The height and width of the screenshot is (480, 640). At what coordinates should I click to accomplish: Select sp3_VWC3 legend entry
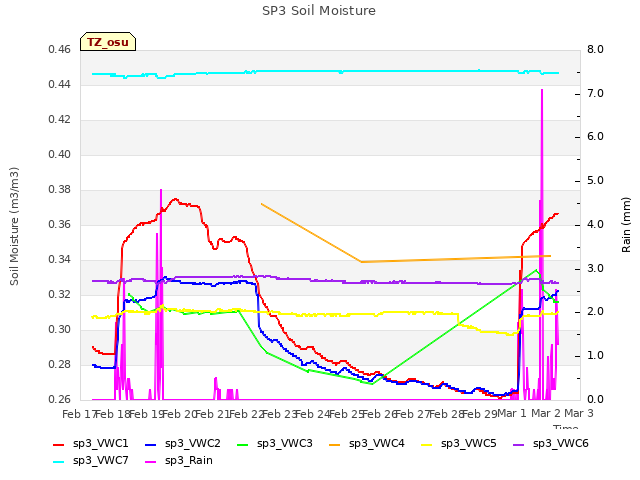coord(274,444)
